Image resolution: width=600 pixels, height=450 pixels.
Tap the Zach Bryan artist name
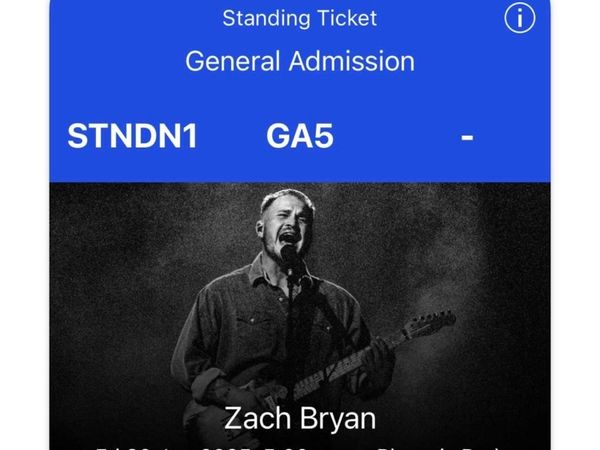[x=300, y=418]
